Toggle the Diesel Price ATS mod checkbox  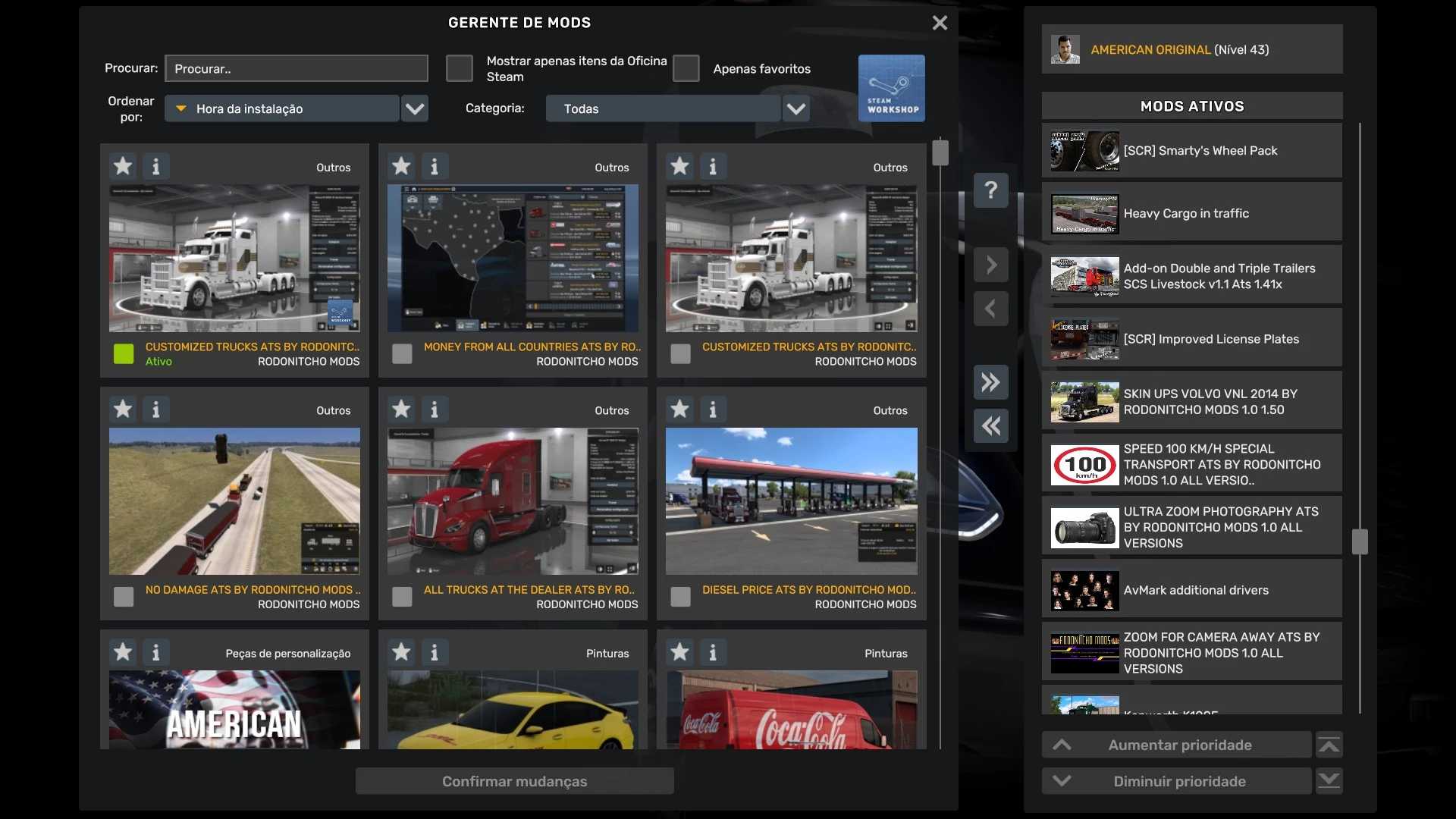click(680, 597)
